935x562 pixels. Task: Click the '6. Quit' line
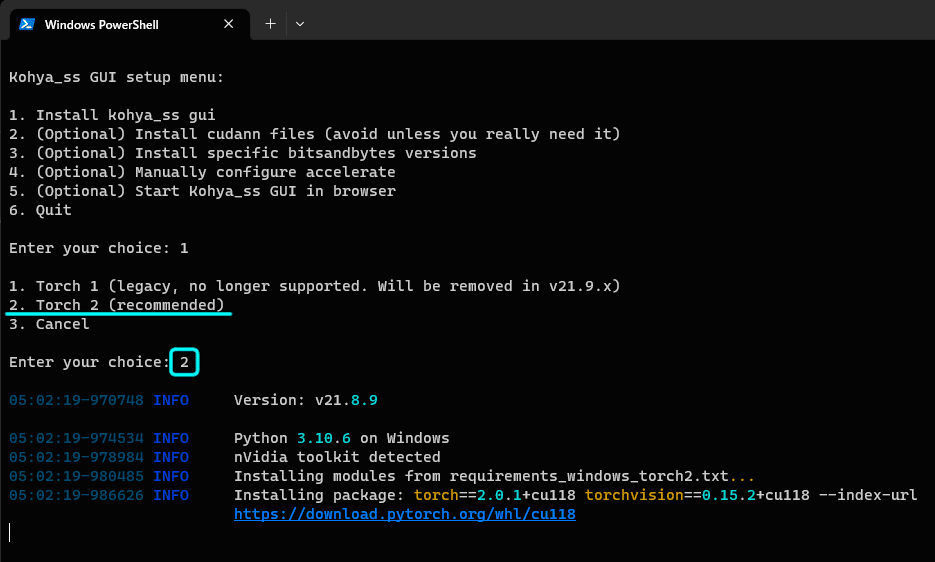tap(40, 210)
